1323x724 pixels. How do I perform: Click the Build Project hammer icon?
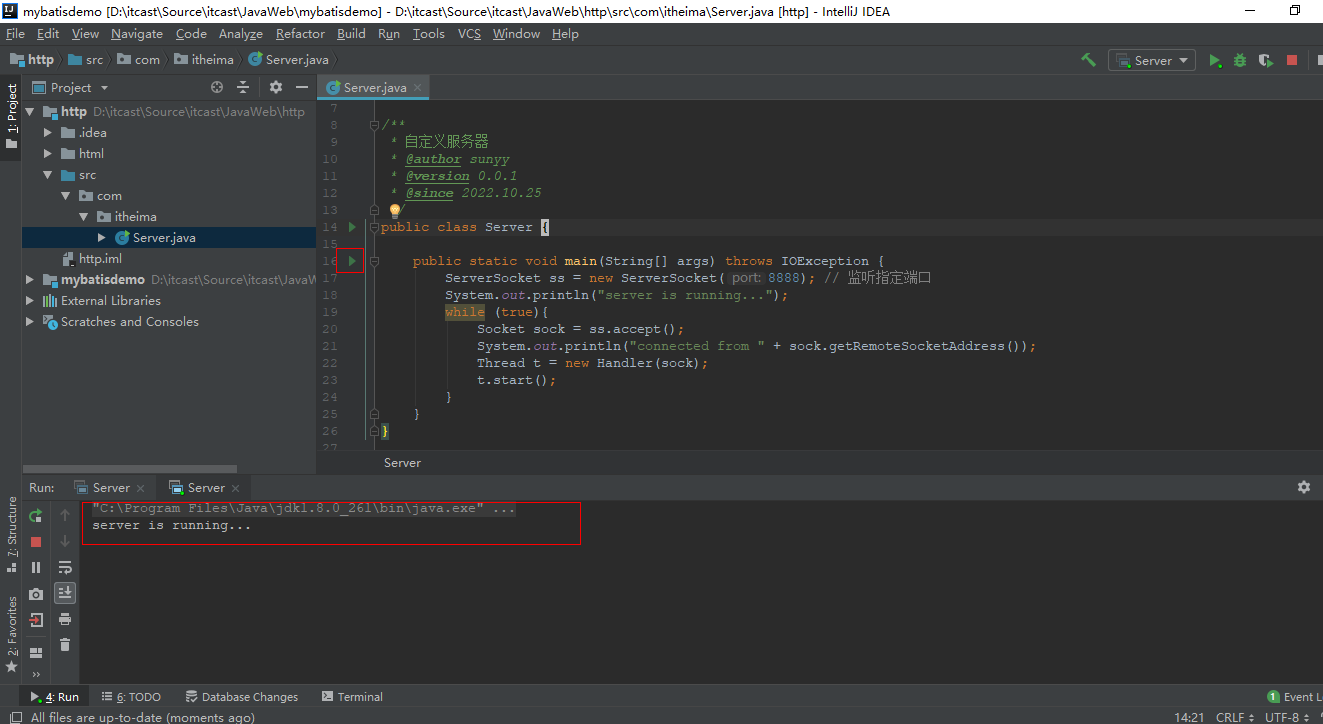[x=1088, y=60]
